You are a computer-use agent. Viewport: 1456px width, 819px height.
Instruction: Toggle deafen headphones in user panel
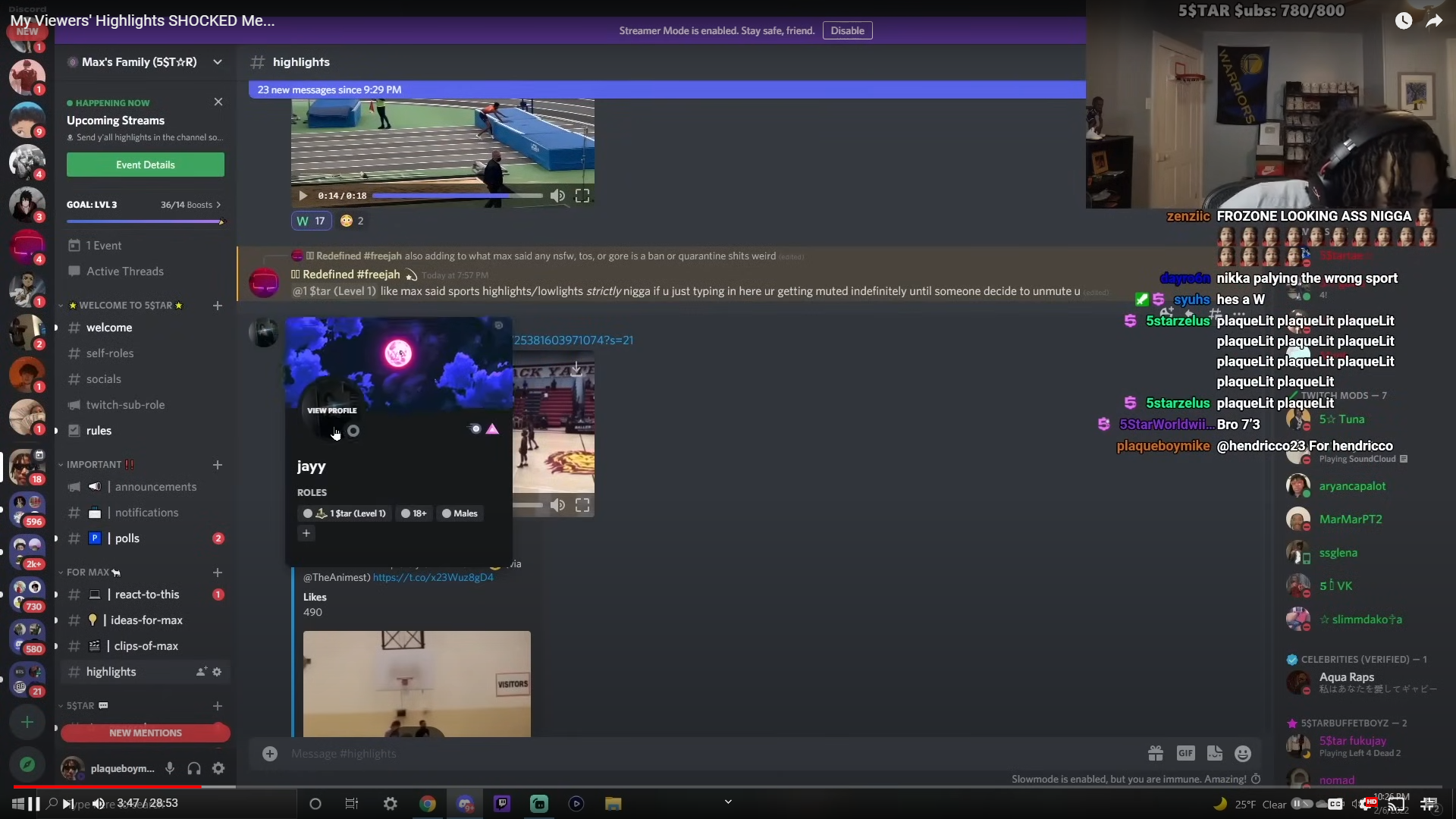[x=194, y=768]
